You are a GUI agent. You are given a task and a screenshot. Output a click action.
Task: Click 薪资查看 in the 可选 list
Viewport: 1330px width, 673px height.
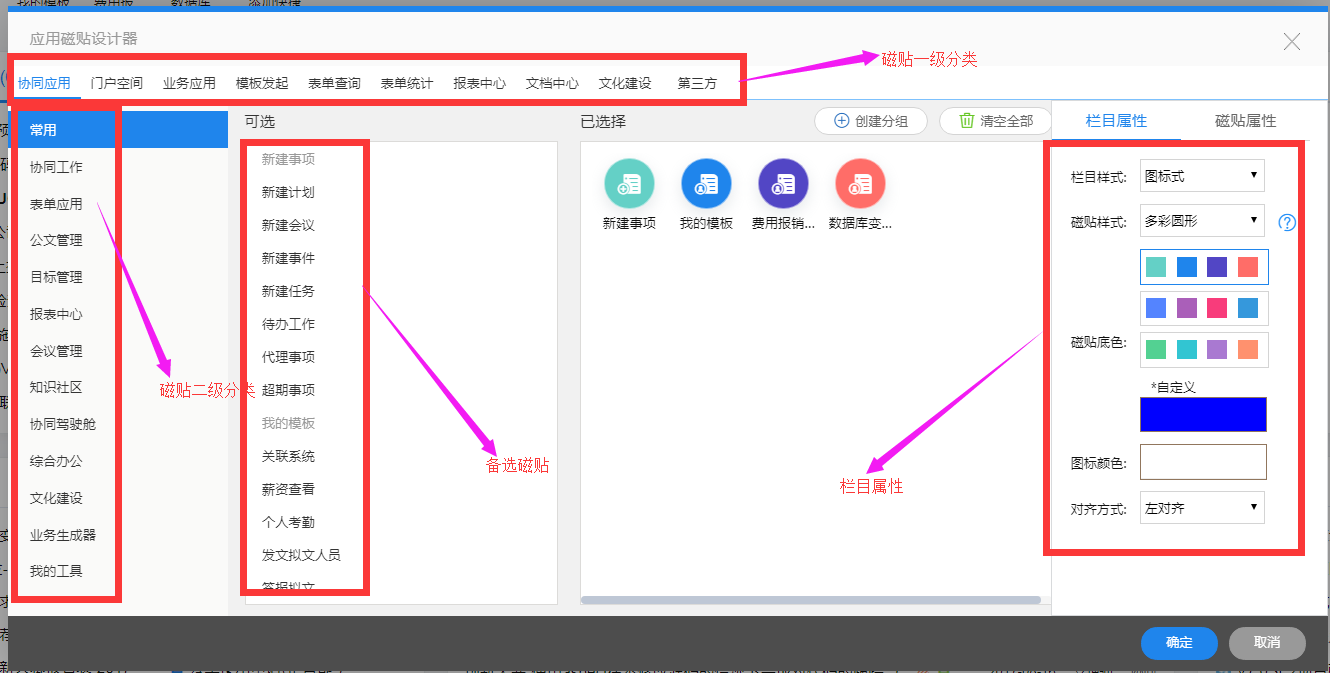tap(288, 489)
